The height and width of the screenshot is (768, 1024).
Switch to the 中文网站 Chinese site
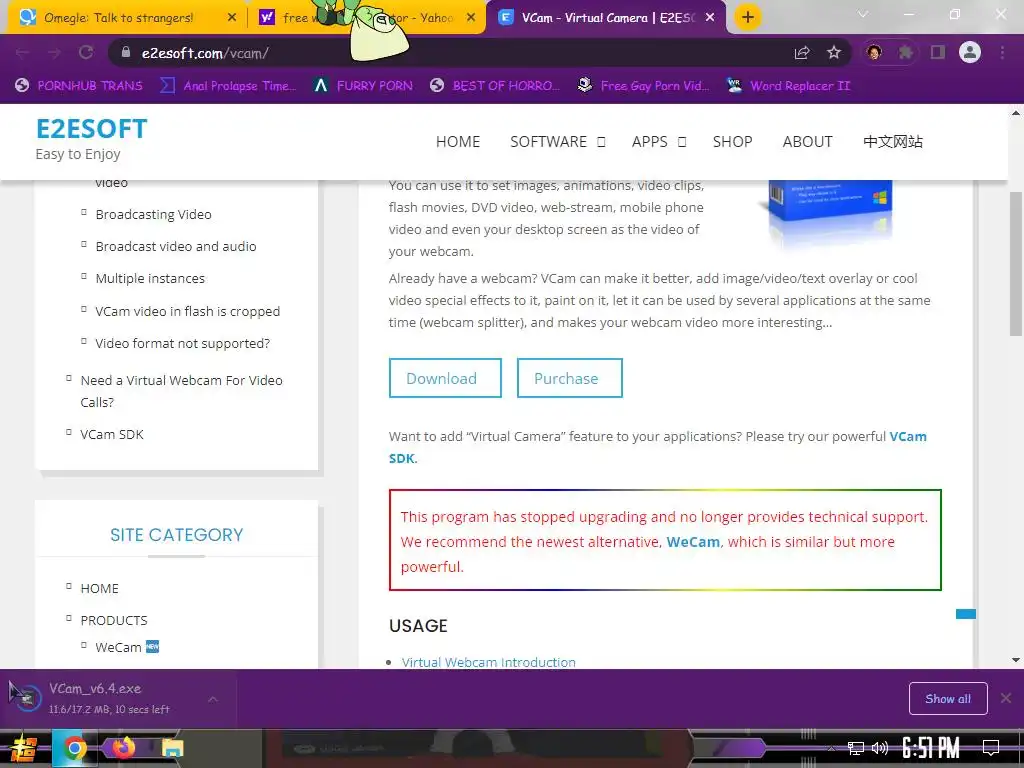[893, 142]
